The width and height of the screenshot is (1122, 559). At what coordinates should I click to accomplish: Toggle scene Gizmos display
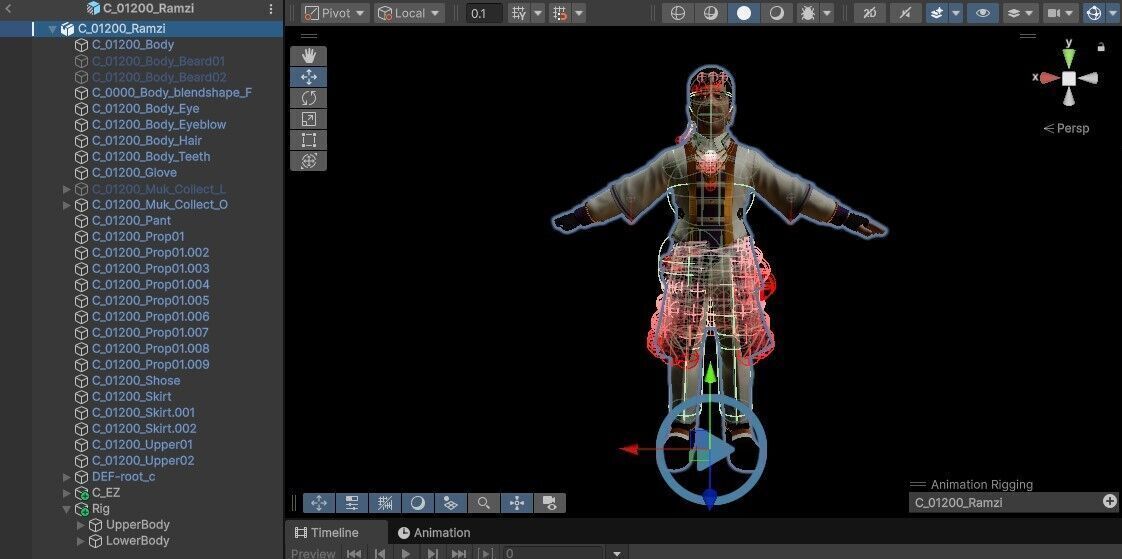tap(1093, 13)
